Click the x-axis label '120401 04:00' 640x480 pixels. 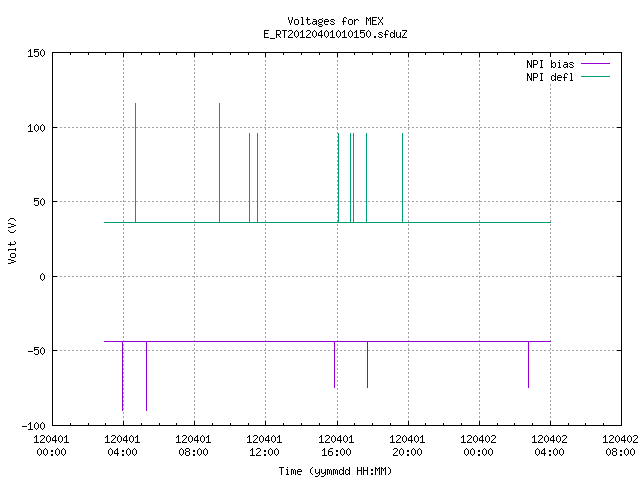click(122, 446)
